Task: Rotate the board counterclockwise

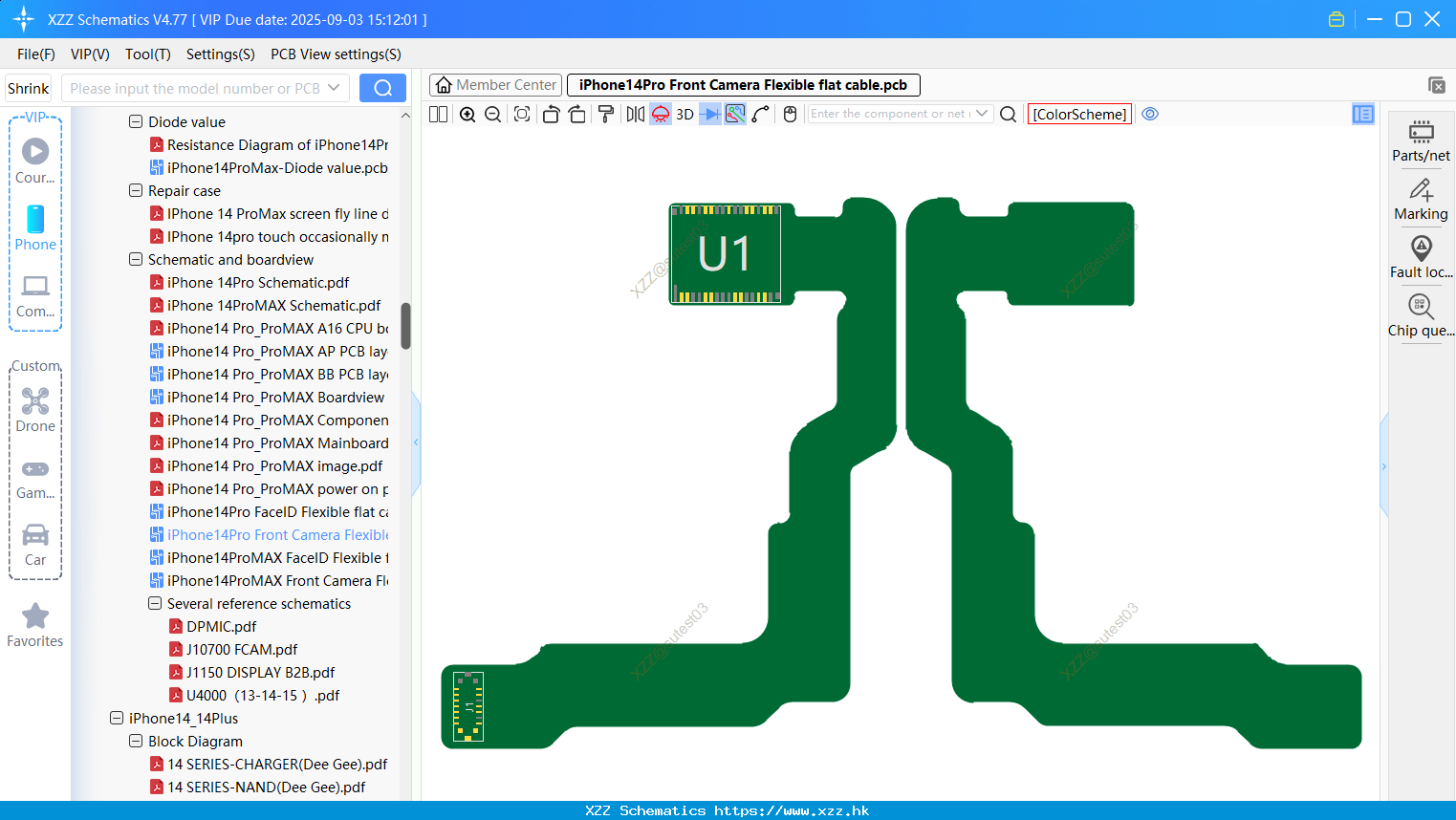Action: coord(551,114)
